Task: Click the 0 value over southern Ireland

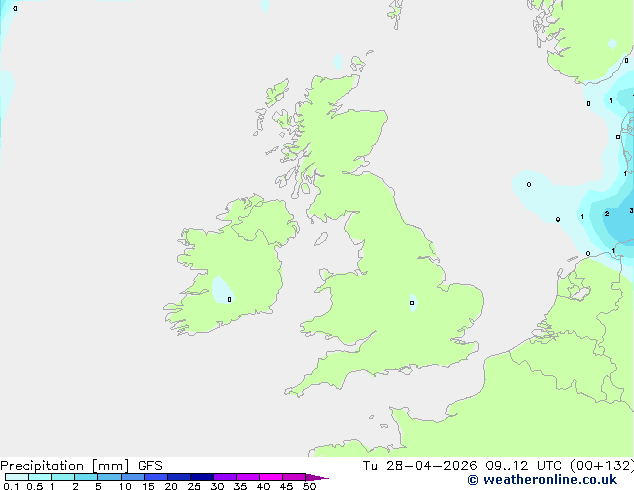Action: 229,300
